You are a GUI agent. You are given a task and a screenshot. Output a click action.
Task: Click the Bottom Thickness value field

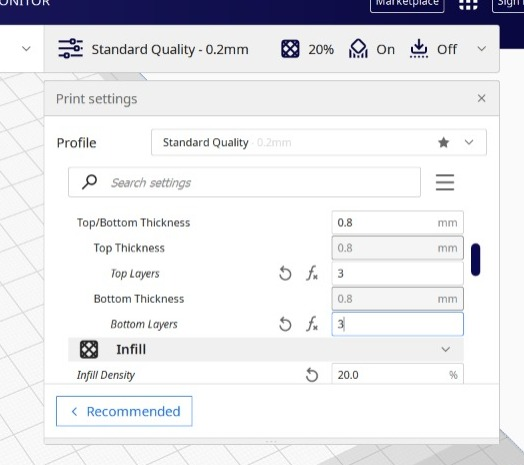click(397, 299)
